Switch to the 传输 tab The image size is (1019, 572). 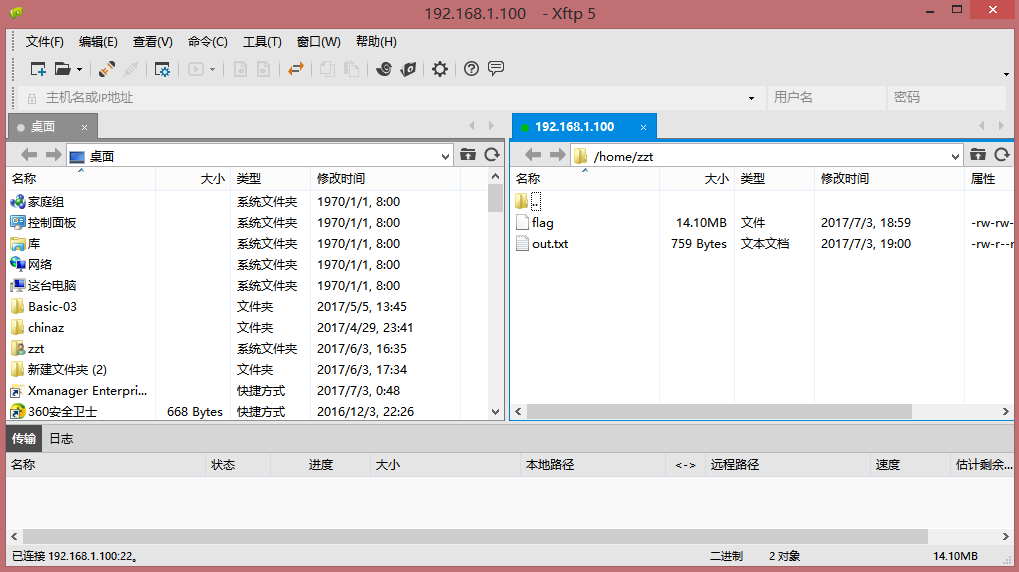coord(24,439)
